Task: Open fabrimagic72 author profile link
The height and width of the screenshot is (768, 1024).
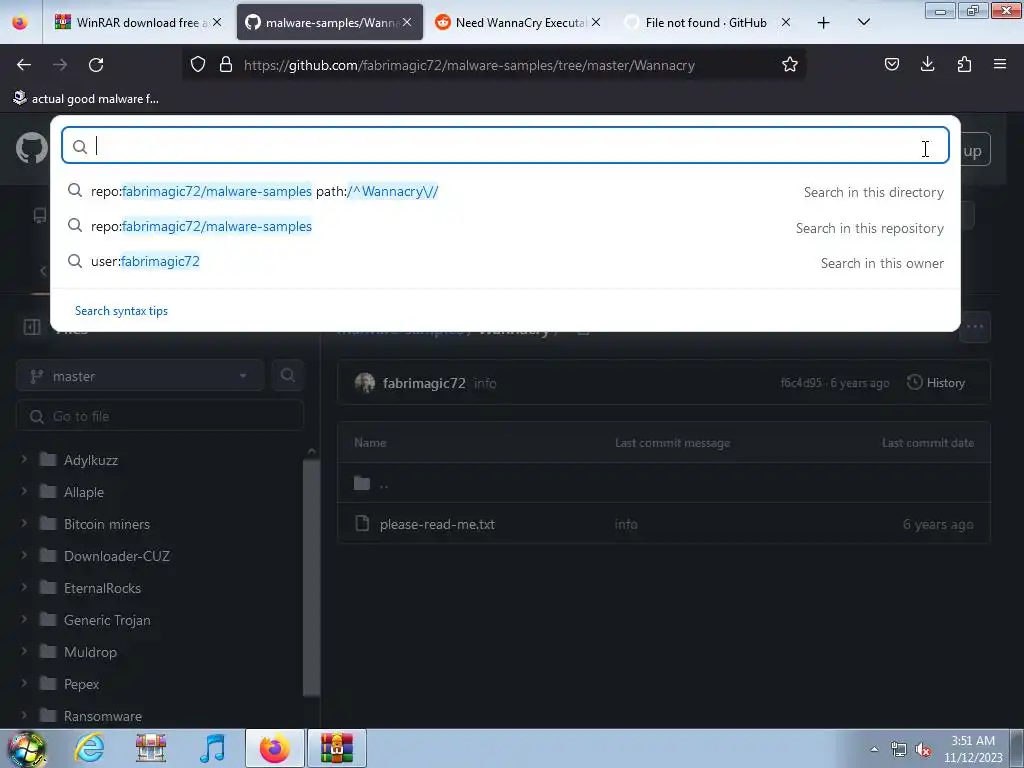Action: click(424, 383)
